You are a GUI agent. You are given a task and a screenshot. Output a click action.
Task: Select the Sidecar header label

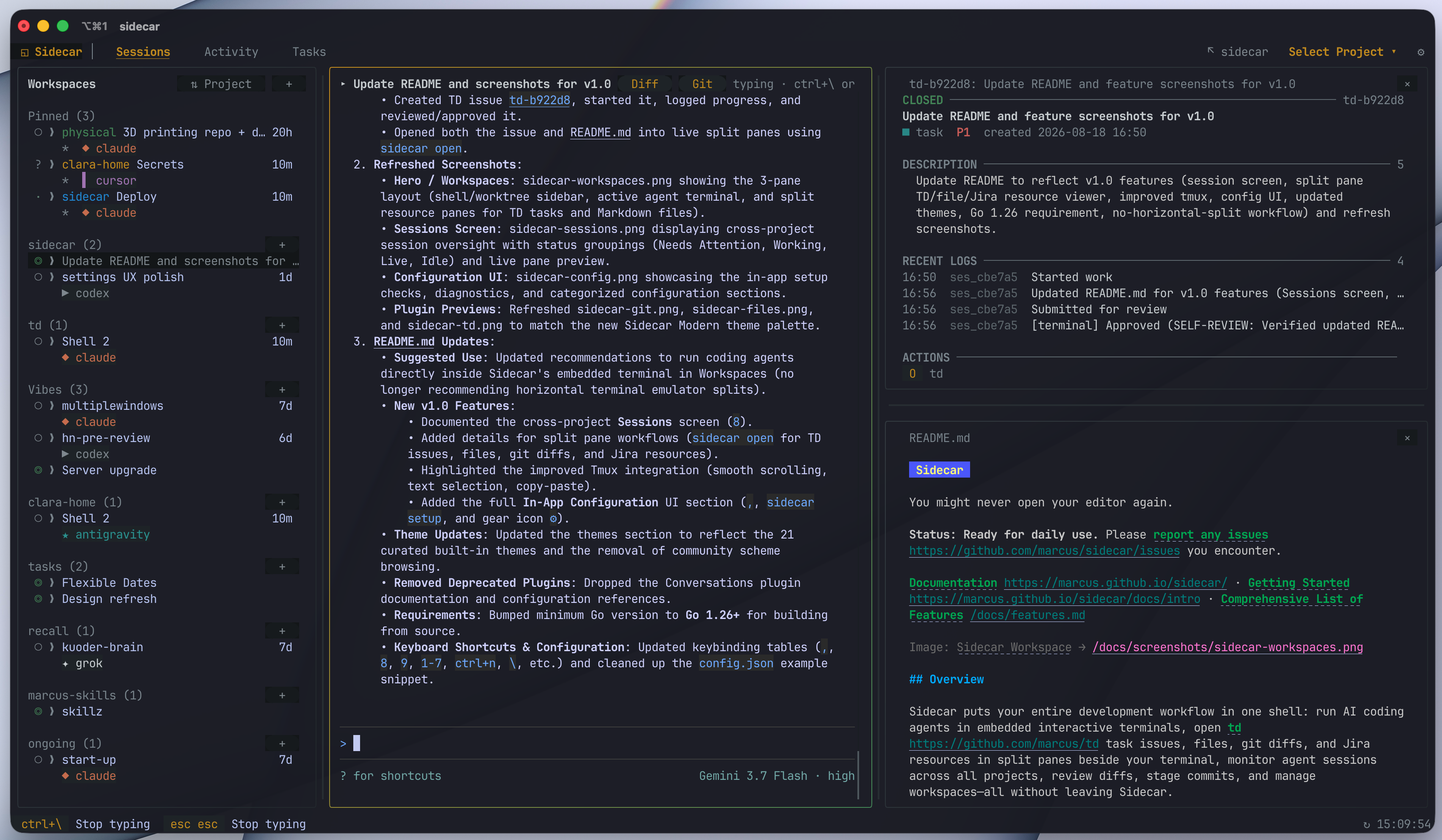(58, 52)
